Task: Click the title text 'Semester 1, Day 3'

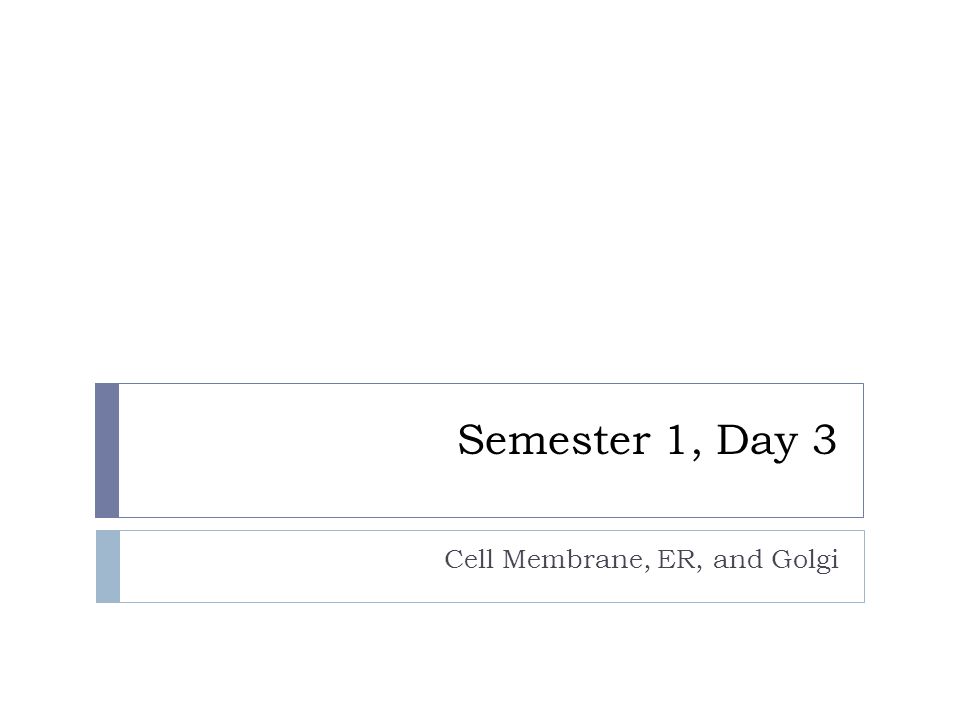Action: click(x=647, y=441)
